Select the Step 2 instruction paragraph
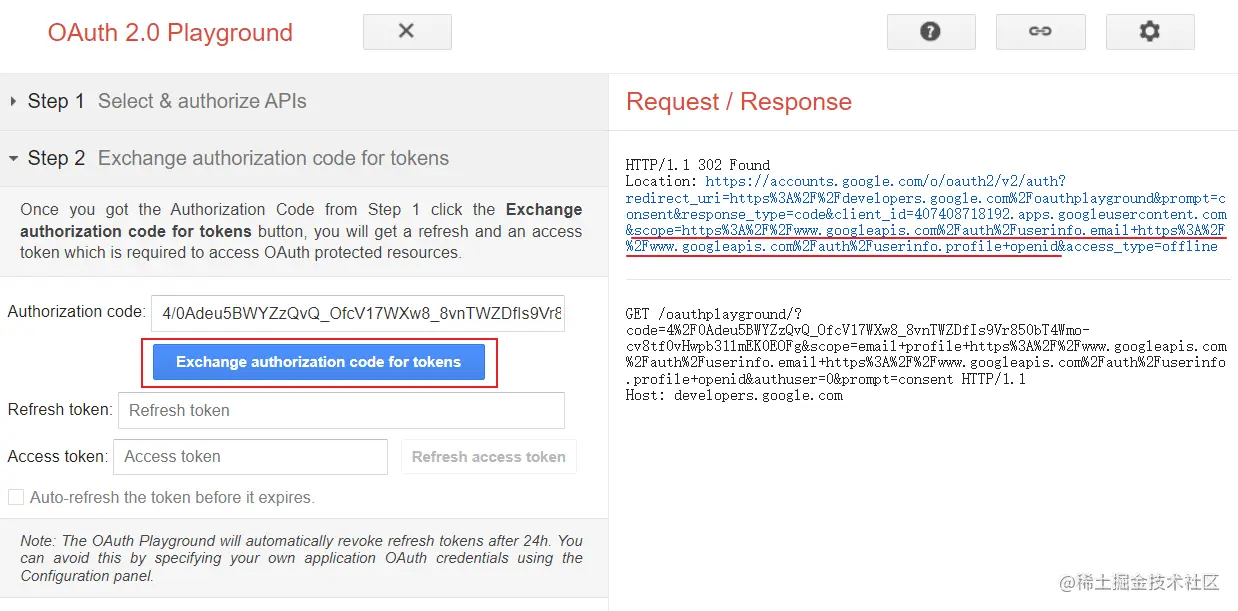 pos(302,231)
